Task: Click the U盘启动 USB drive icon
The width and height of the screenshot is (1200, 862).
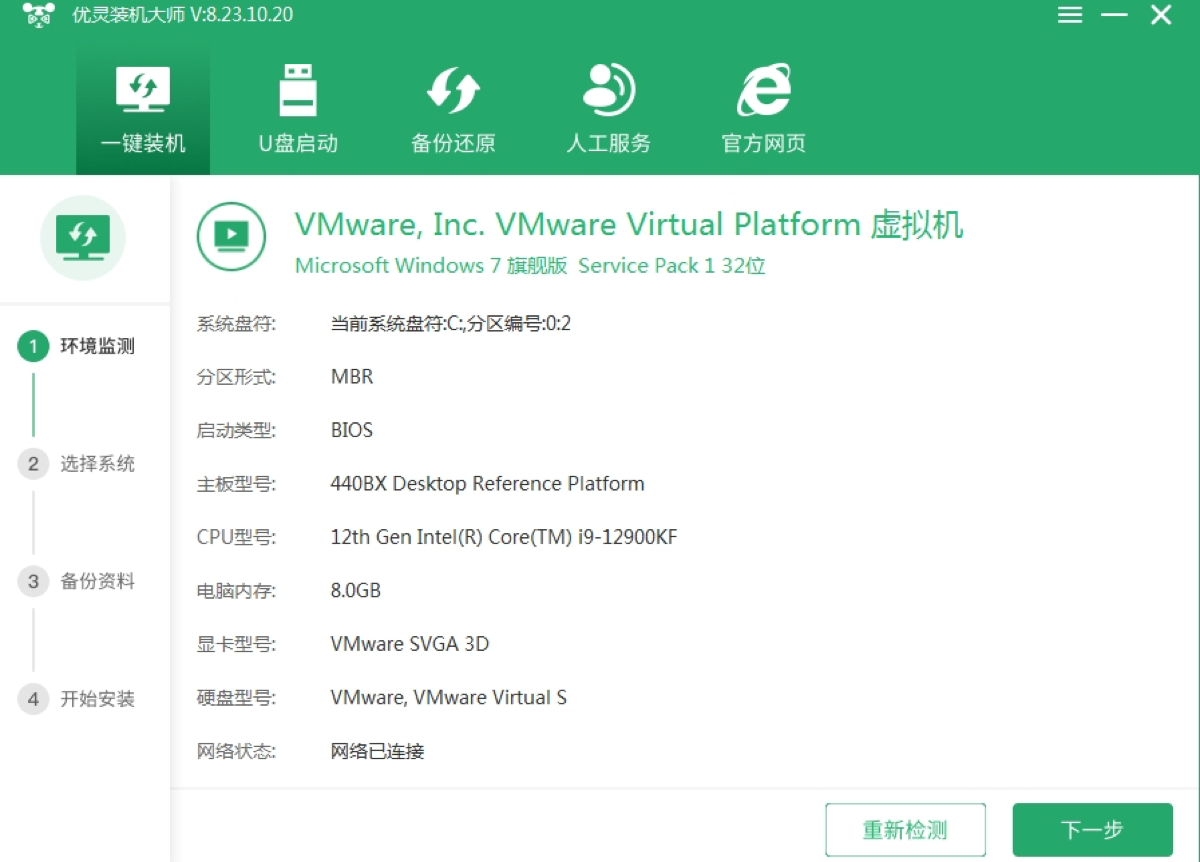Action: click(x=298, y=90)
